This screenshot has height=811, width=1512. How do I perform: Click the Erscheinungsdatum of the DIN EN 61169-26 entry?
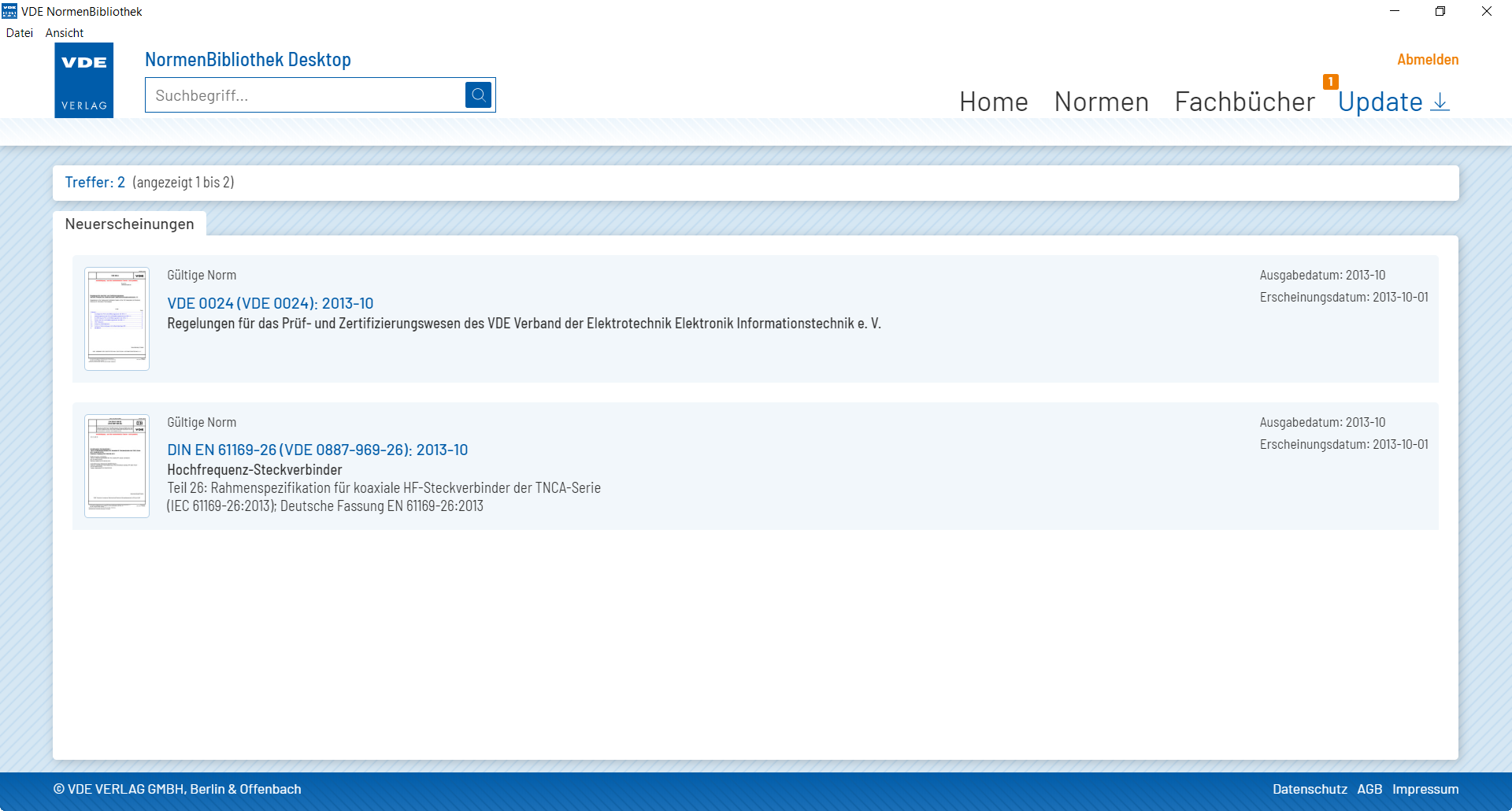click(1343, 444)
